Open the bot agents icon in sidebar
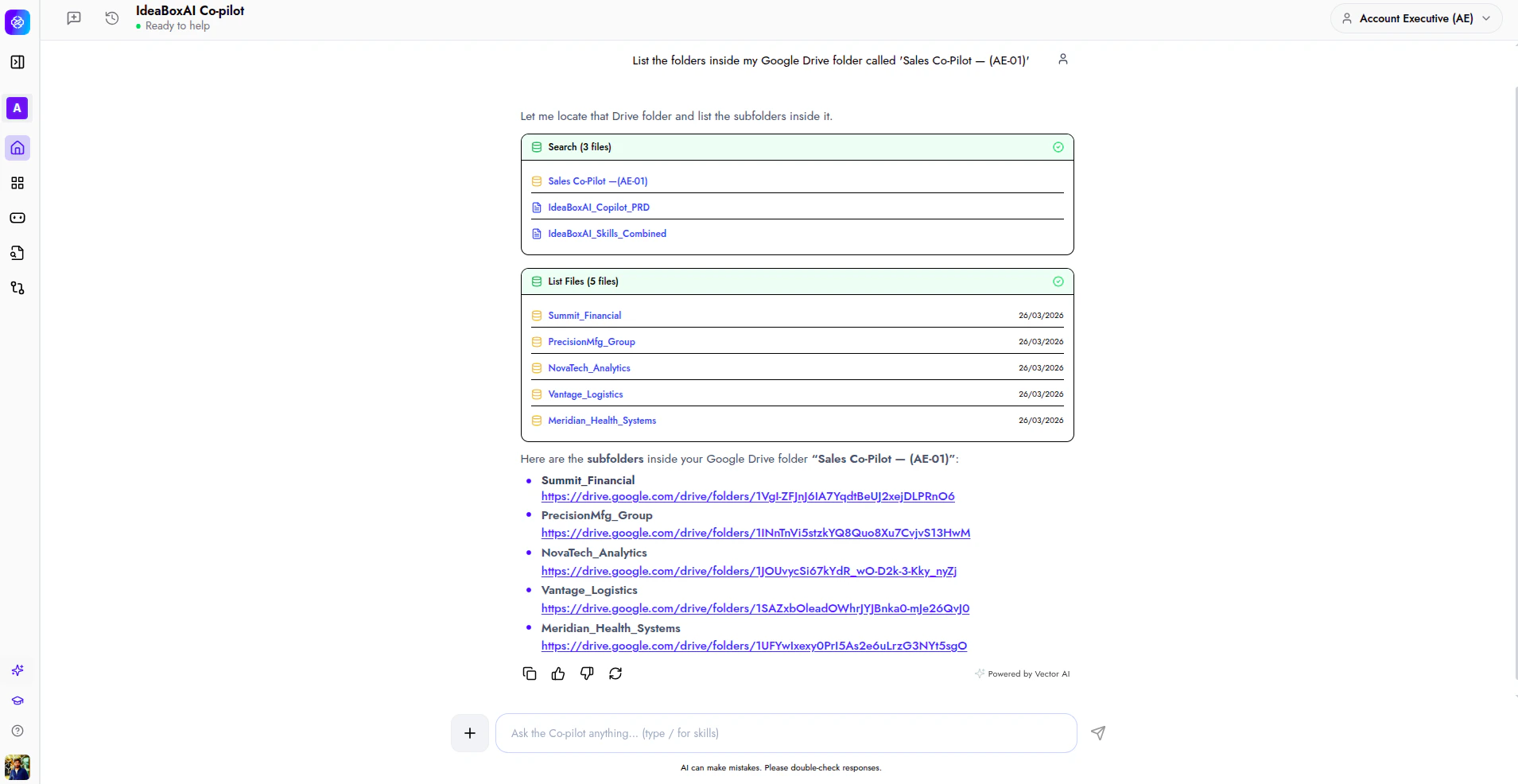The width and height of the screenshot is (1518, 784). (17, 218)
